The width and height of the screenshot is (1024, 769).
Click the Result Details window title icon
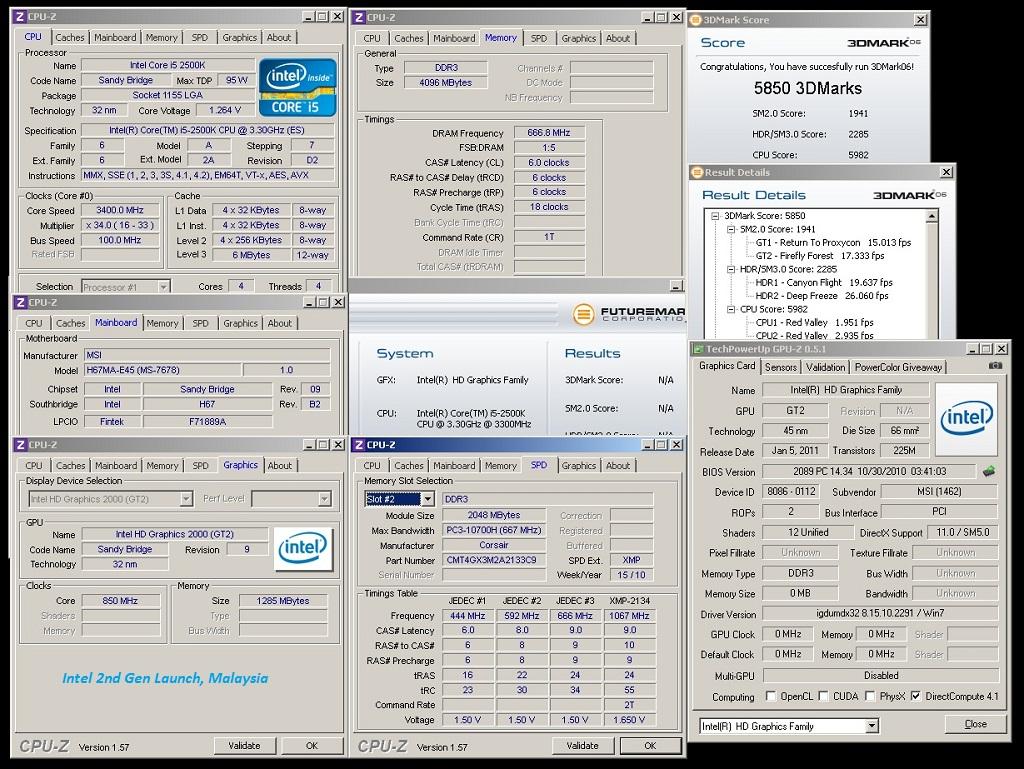pyautogui.click(x=697, y=172)
